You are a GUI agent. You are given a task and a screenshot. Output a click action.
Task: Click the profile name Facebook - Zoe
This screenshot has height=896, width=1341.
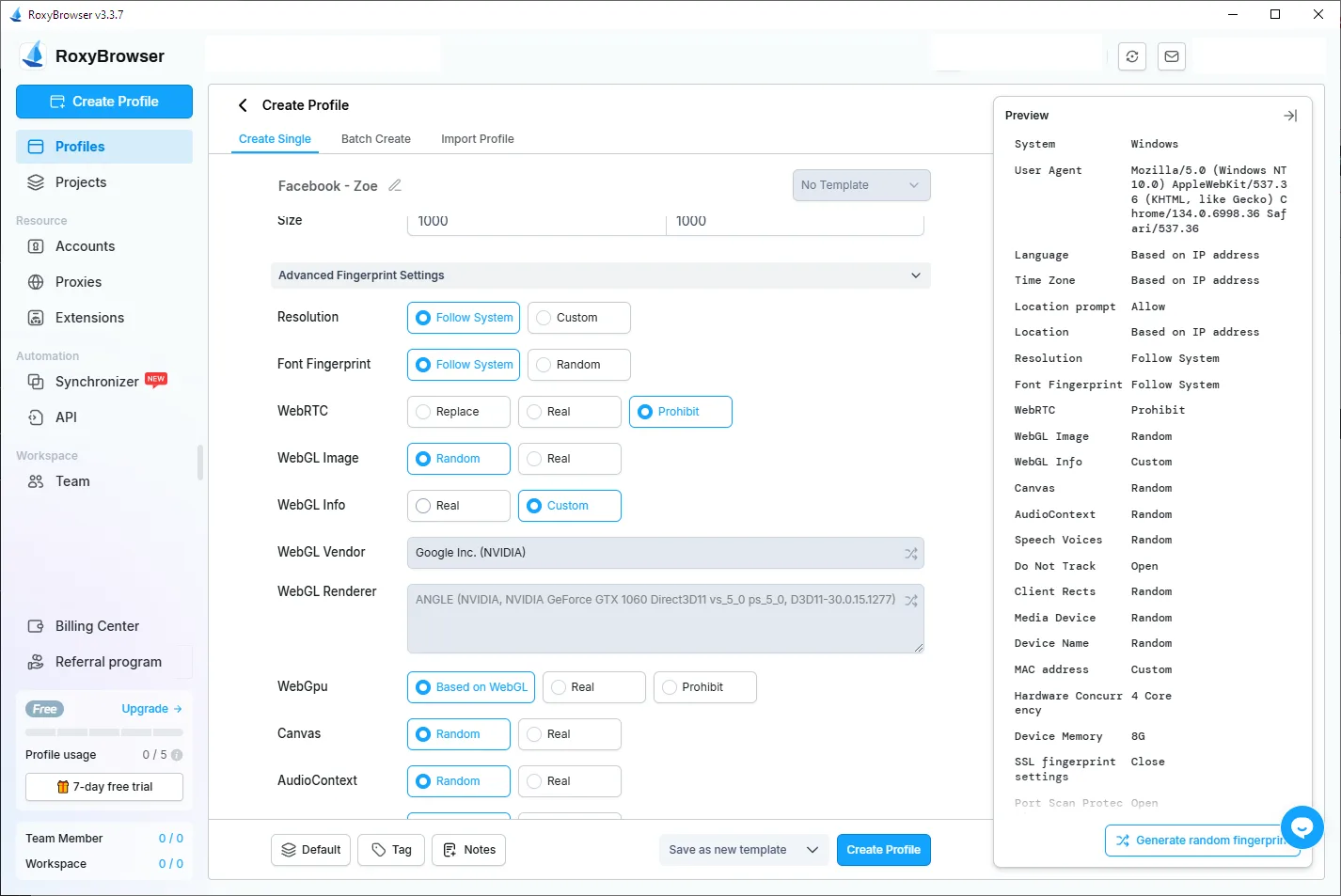pos(328,186)
